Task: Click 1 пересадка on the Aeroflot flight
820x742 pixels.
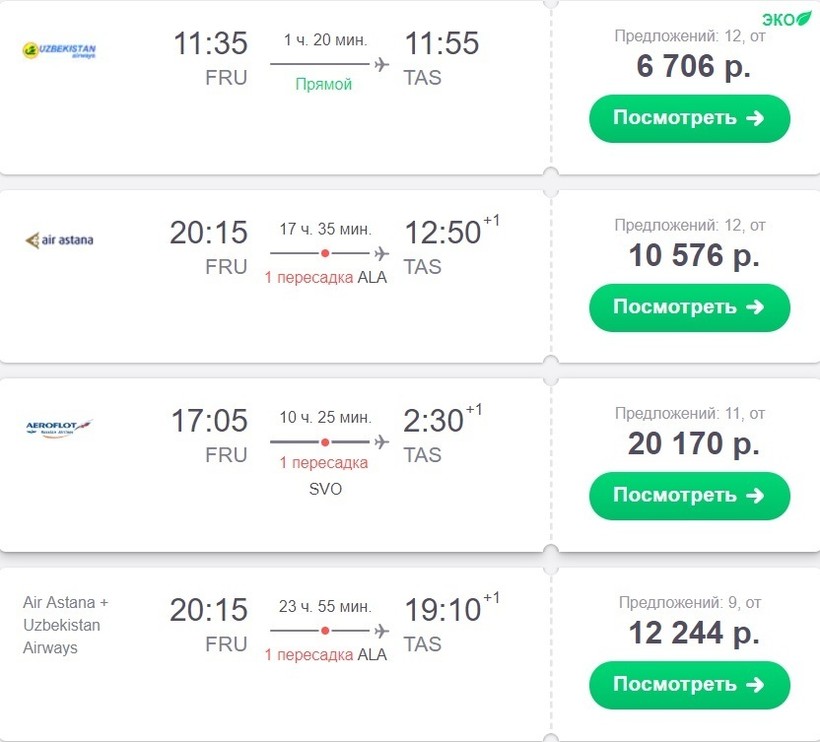Action: tap(324, 463)
